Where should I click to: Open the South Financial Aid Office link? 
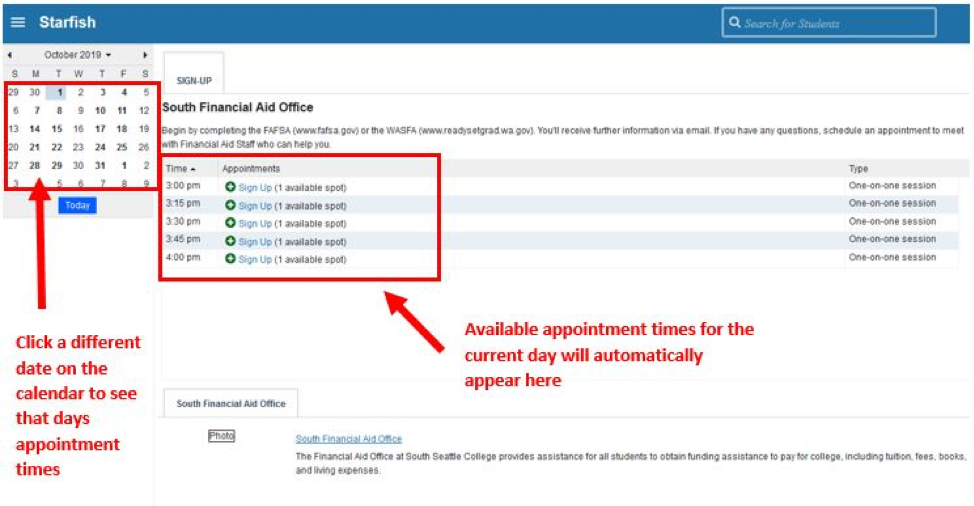click(x=348, y=439)
